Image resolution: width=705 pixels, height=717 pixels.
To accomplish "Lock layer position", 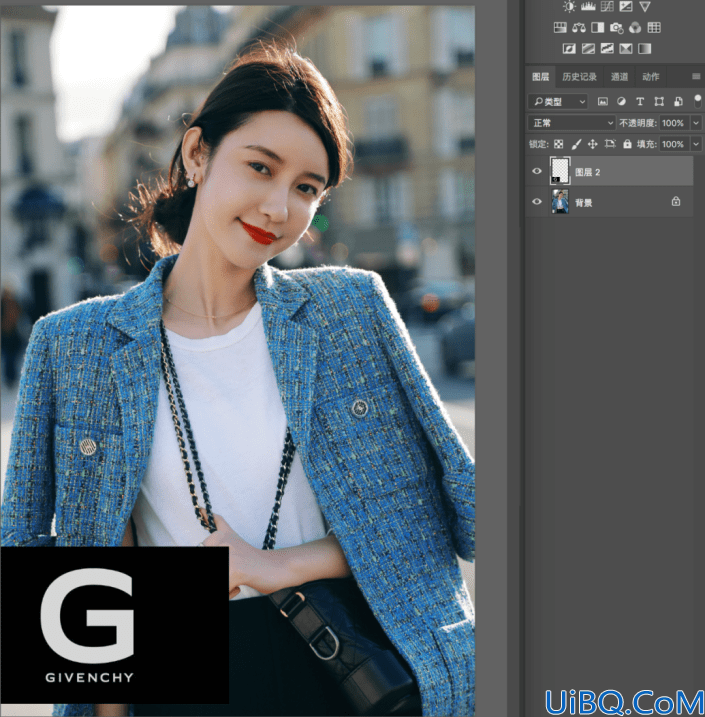I will tap(593, 144).
